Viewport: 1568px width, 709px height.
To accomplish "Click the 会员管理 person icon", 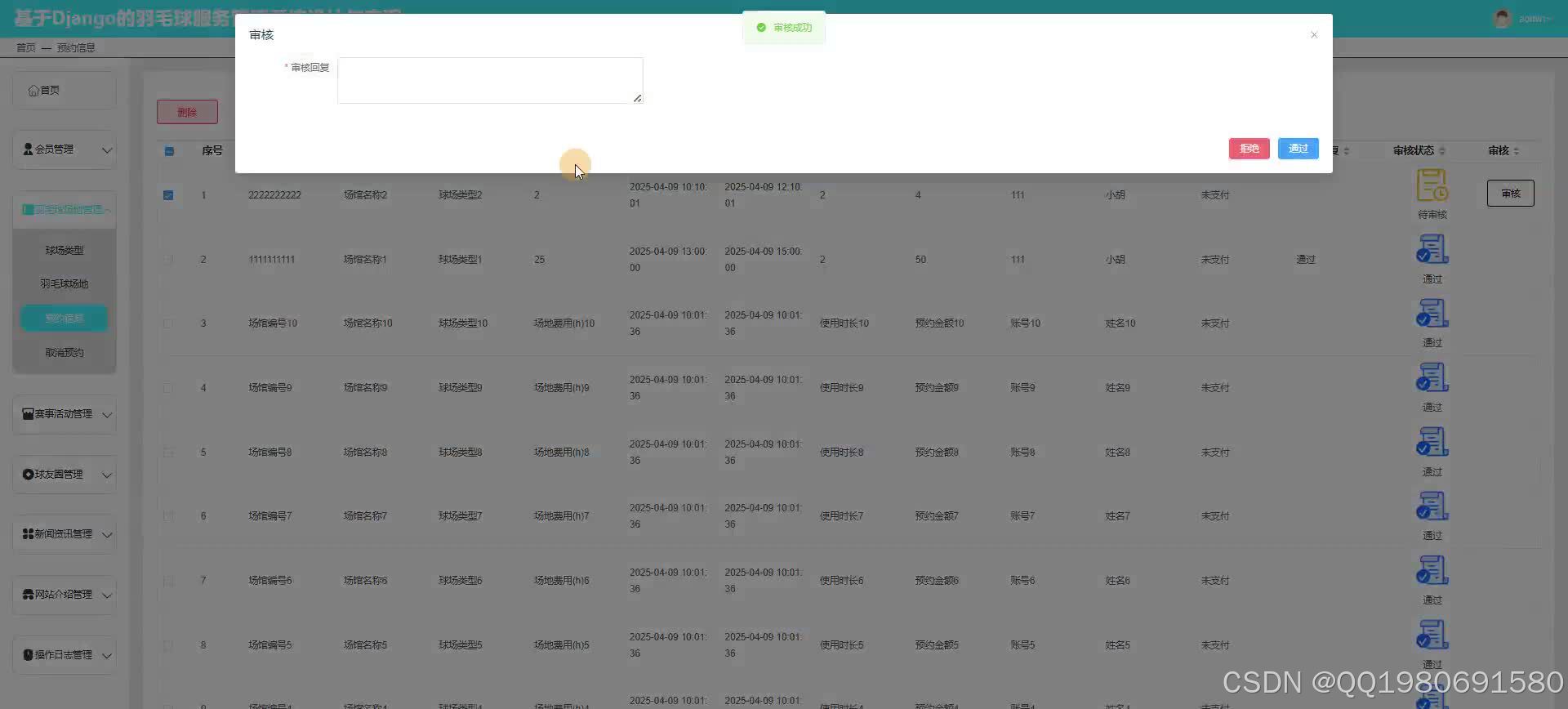I will pos(28,149).
